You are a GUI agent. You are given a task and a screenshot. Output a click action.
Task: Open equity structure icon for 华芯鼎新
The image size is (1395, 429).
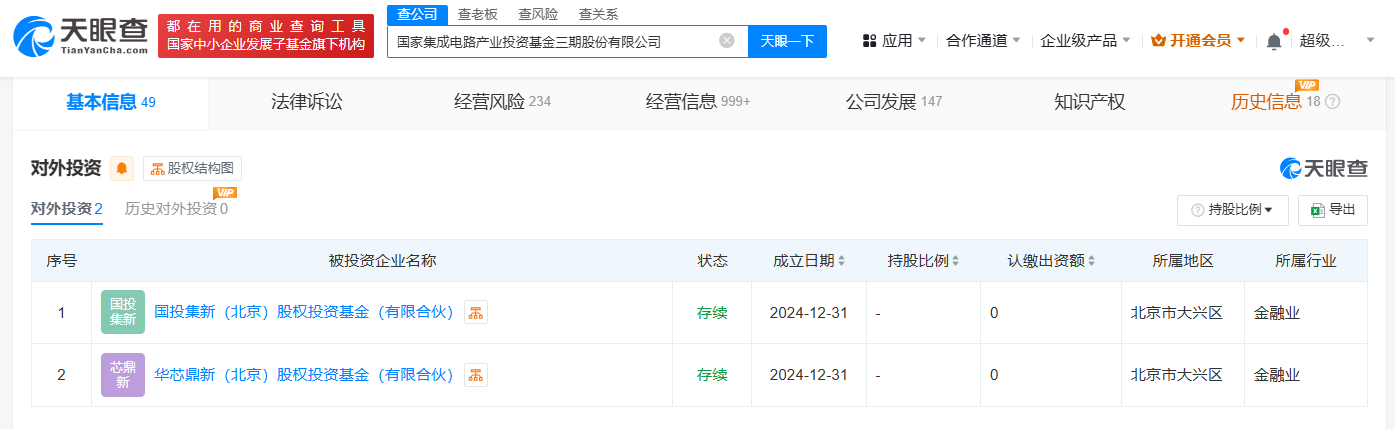[x=476, y=375]
